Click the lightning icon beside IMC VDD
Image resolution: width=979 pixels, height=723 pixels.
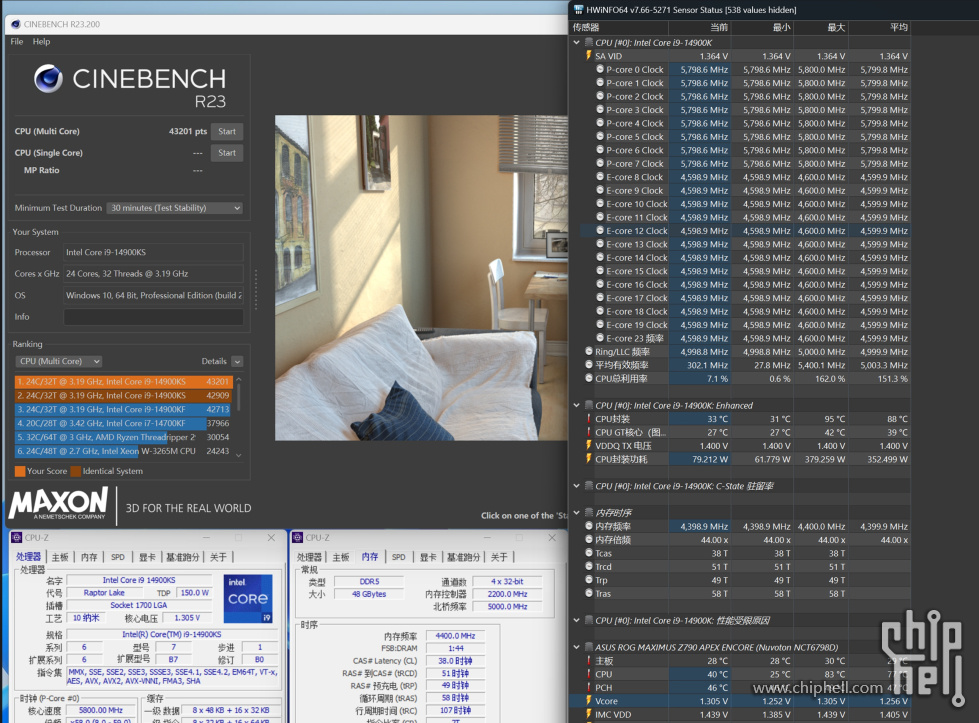[588, 714]
